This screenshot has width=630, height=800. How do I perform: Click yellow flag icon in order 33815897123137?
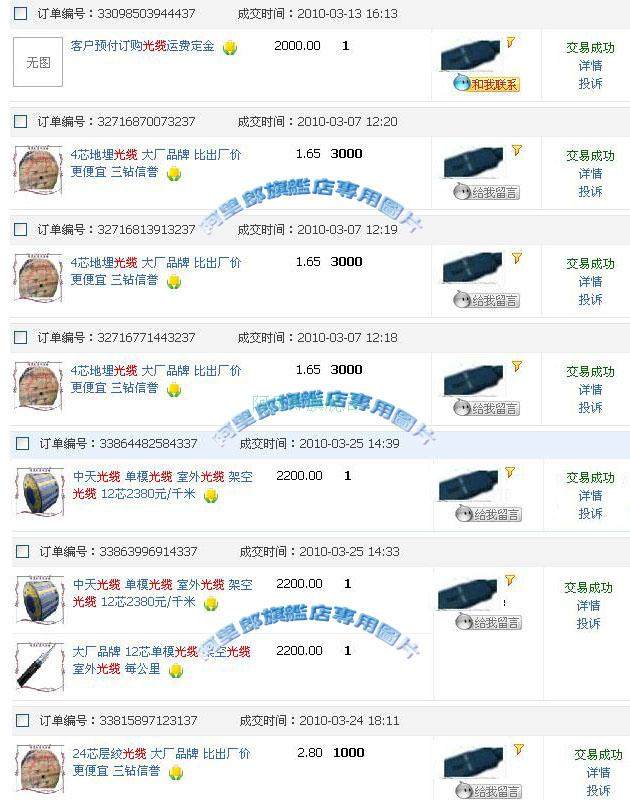click(519, 749)
